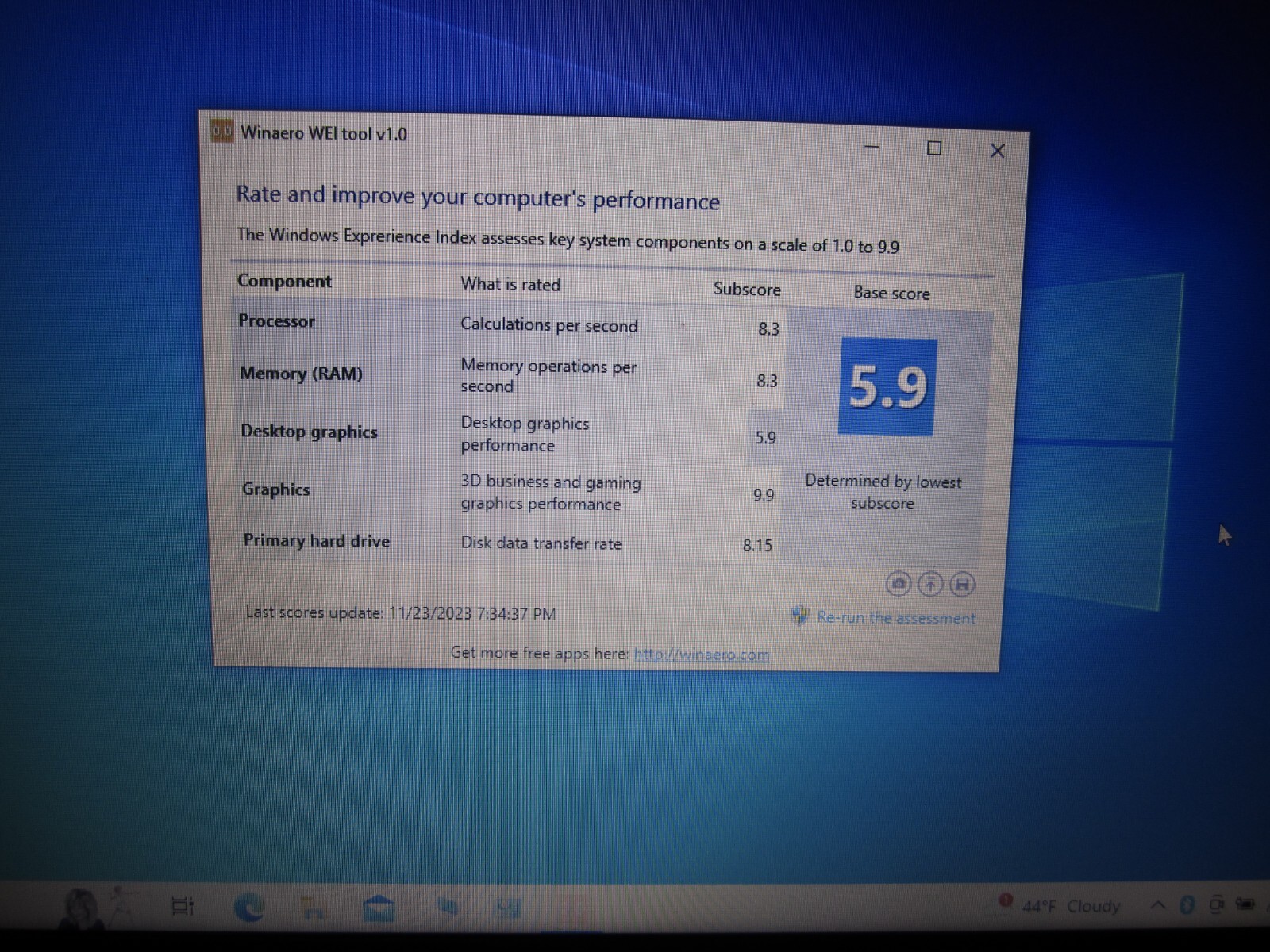Click the battery tray icon
The image size is (1270, 952).
tap(1246, 904)
